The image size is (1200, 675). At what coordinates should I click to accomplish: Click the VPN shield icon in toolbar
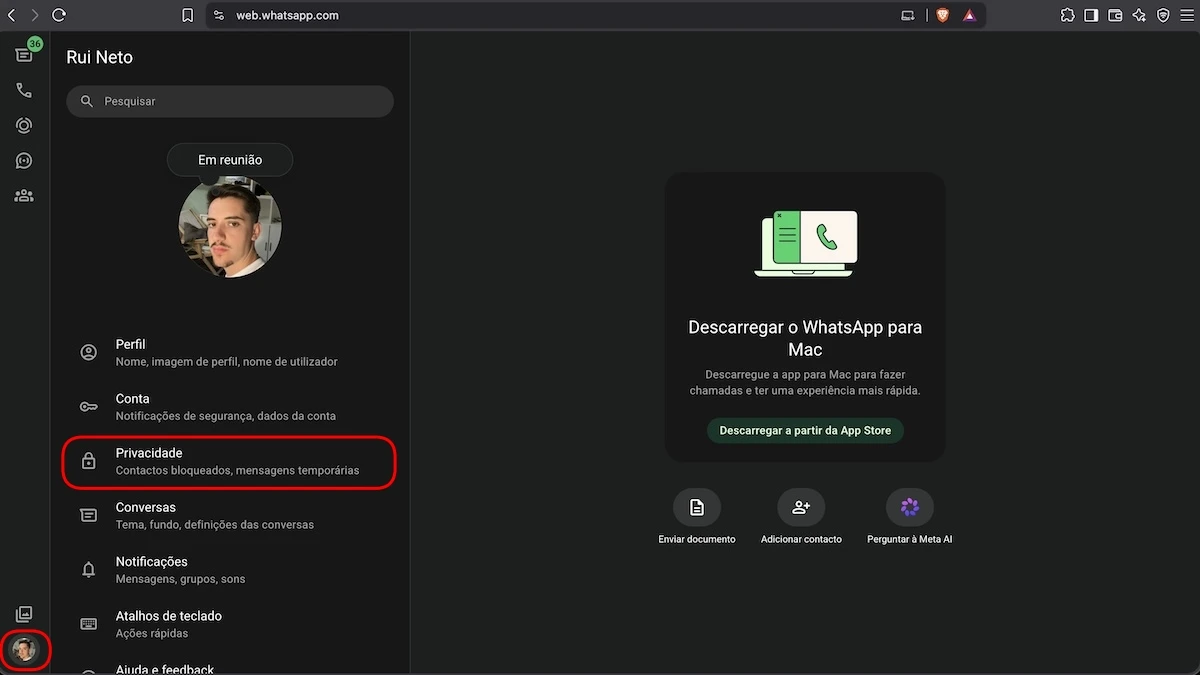(1163, 15)
